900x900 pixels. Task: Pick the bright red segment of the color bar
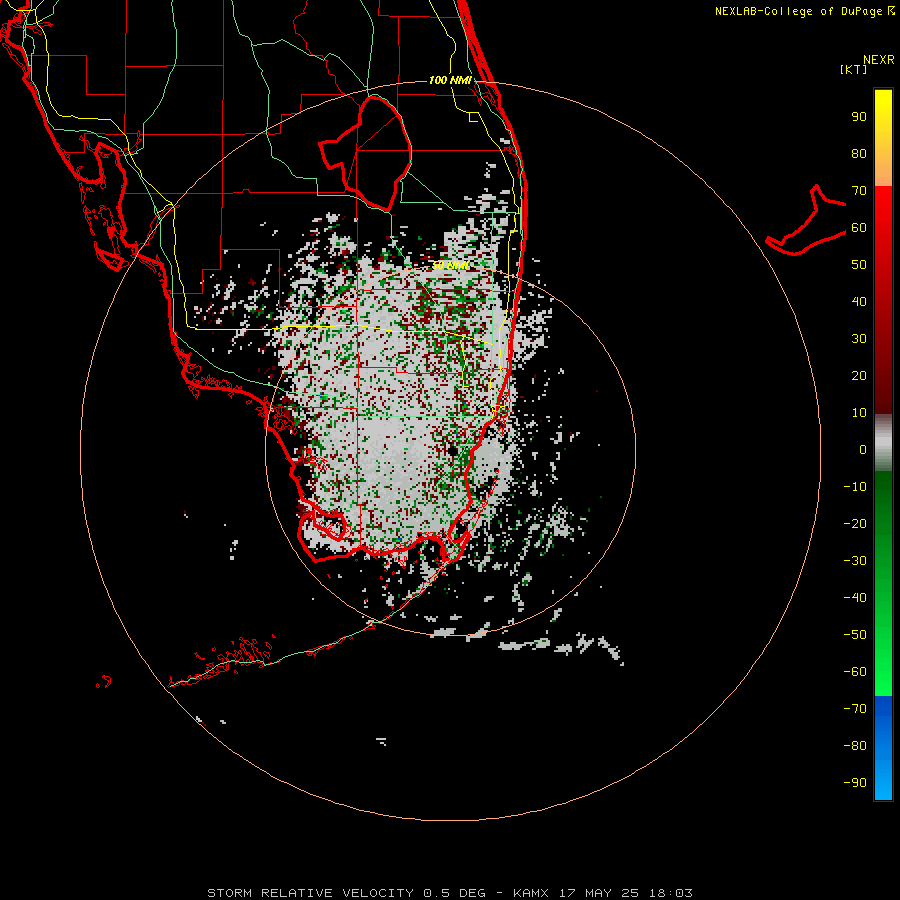pos(883,208)
